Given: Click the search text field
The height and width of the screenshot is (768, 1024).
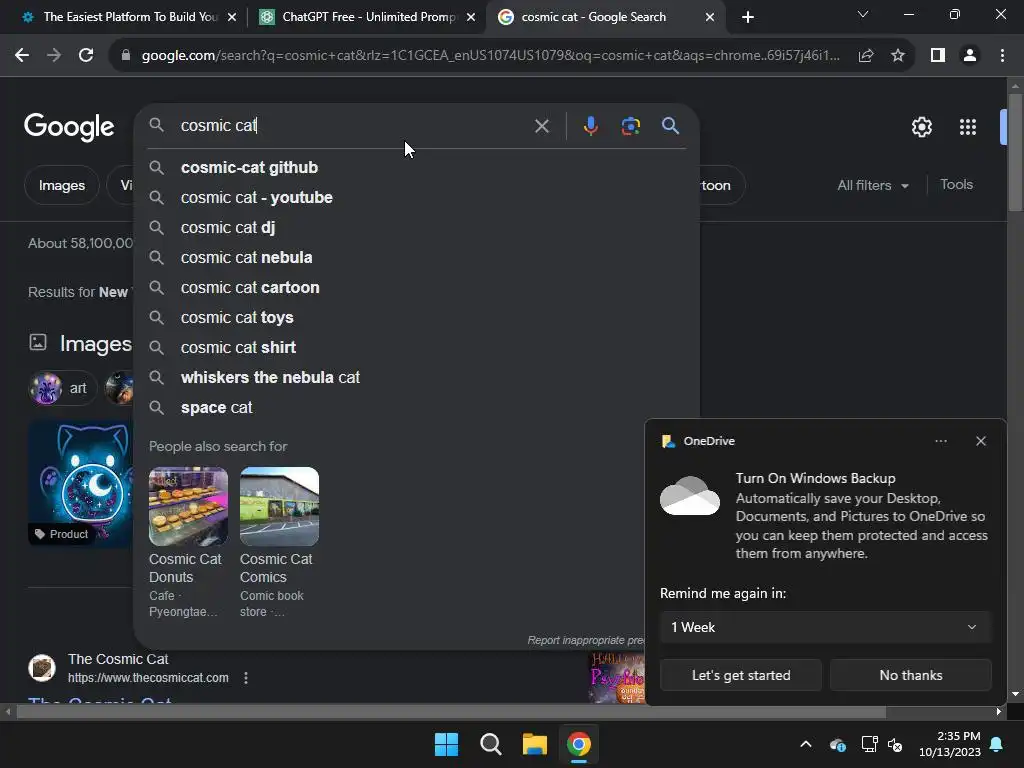Looking at the screenshot, I should (x=353, y=125).
